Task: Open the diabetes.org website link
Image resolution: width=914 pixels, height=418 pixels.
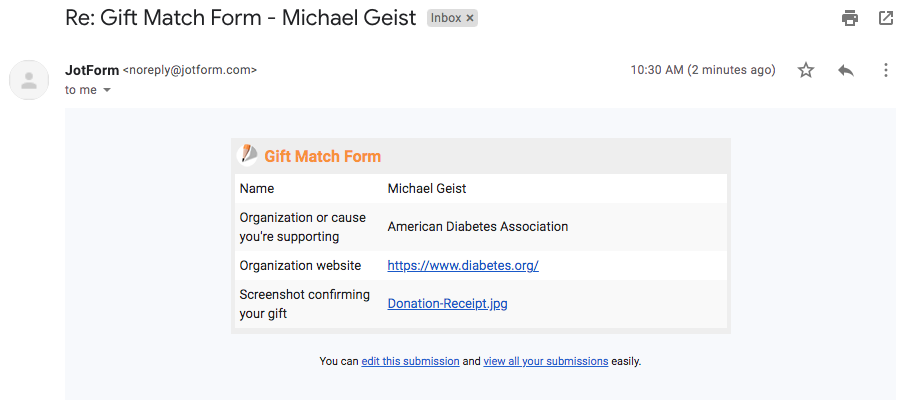Action: pos(463,265)
